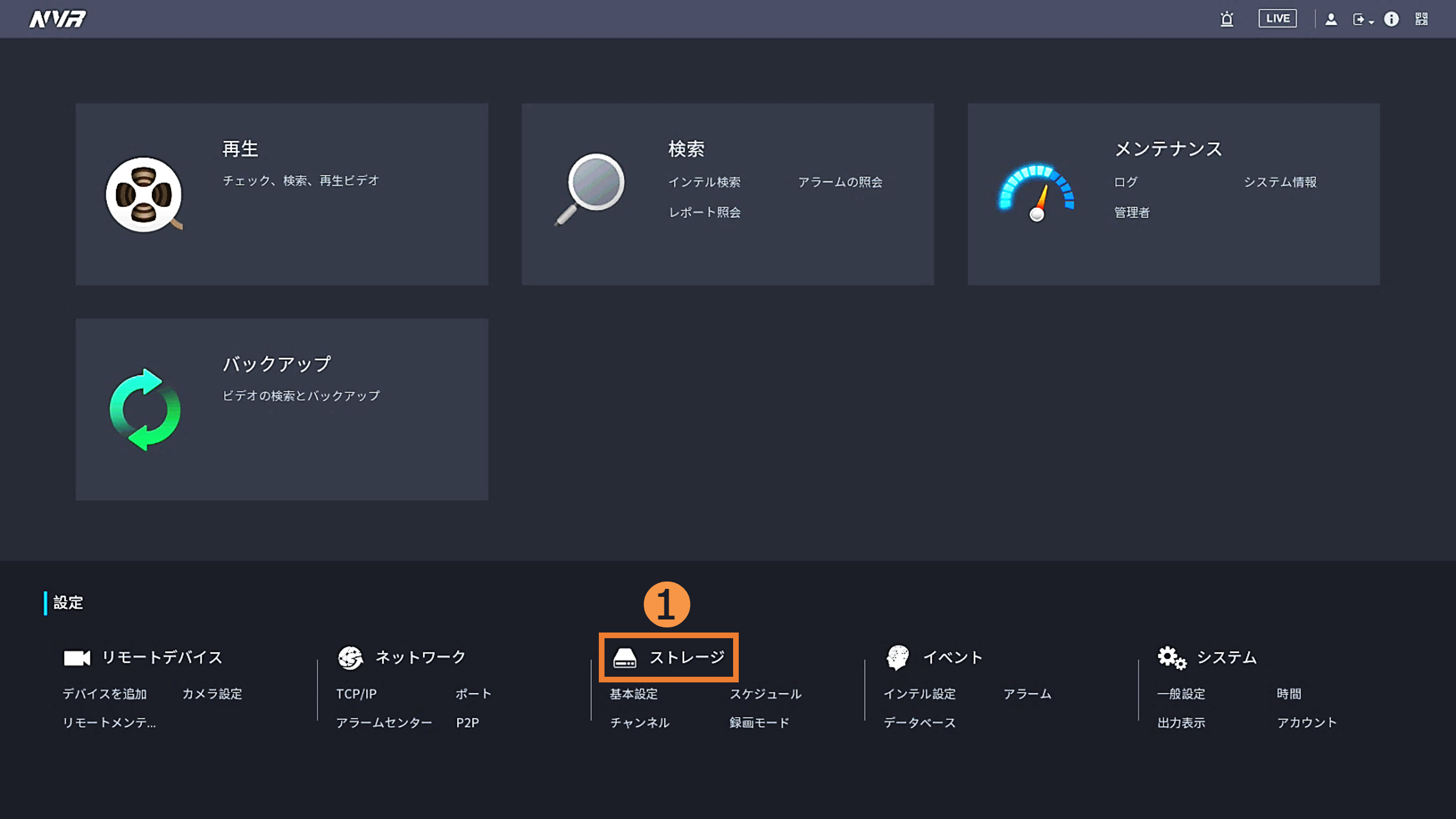Image resolution: width=1456 pixels, height=819 pixels.
Task: Go to TCP/IP network settings
Action: (356, 694)
